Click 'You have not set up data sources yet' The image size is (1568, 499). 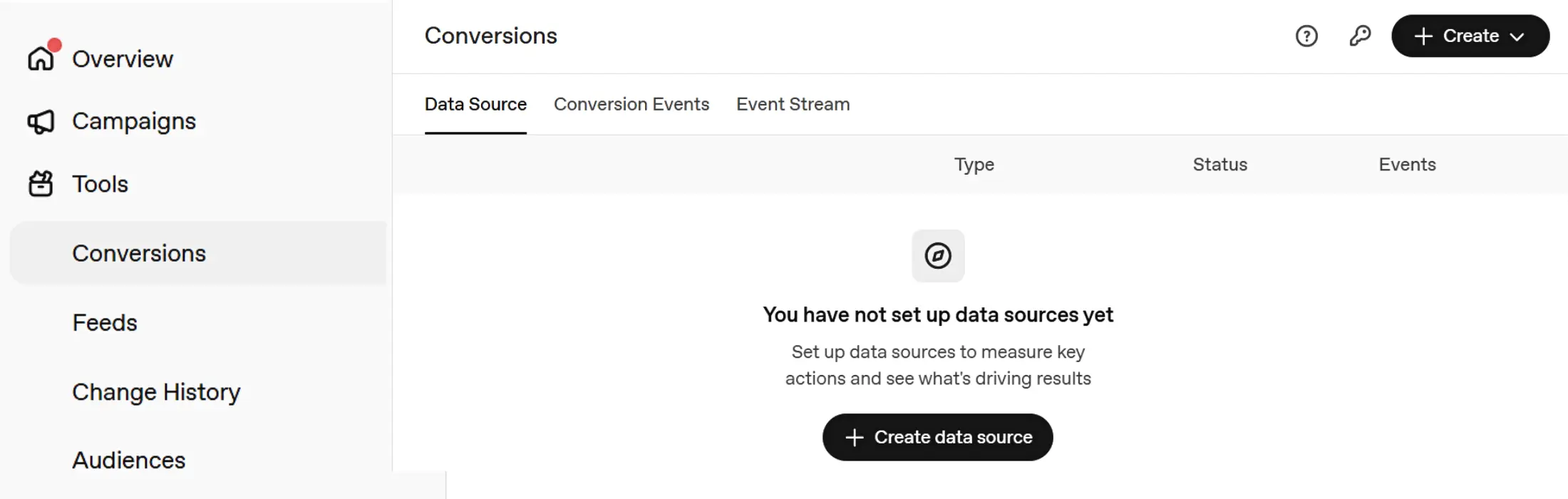tap(938, 314)
